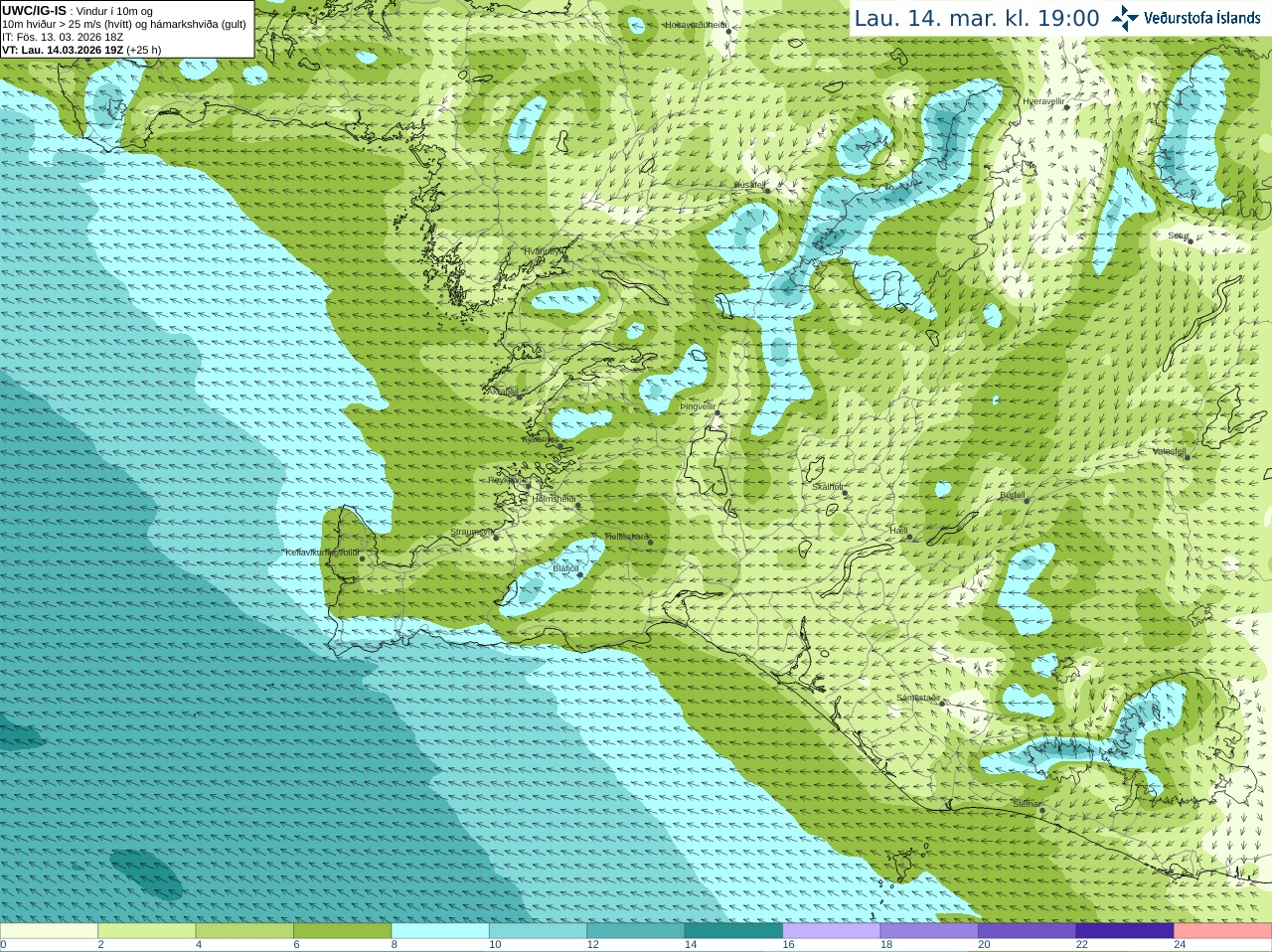
Task: Pick the 18–20 m/s purple legend swatch
Action: (929, 931)
